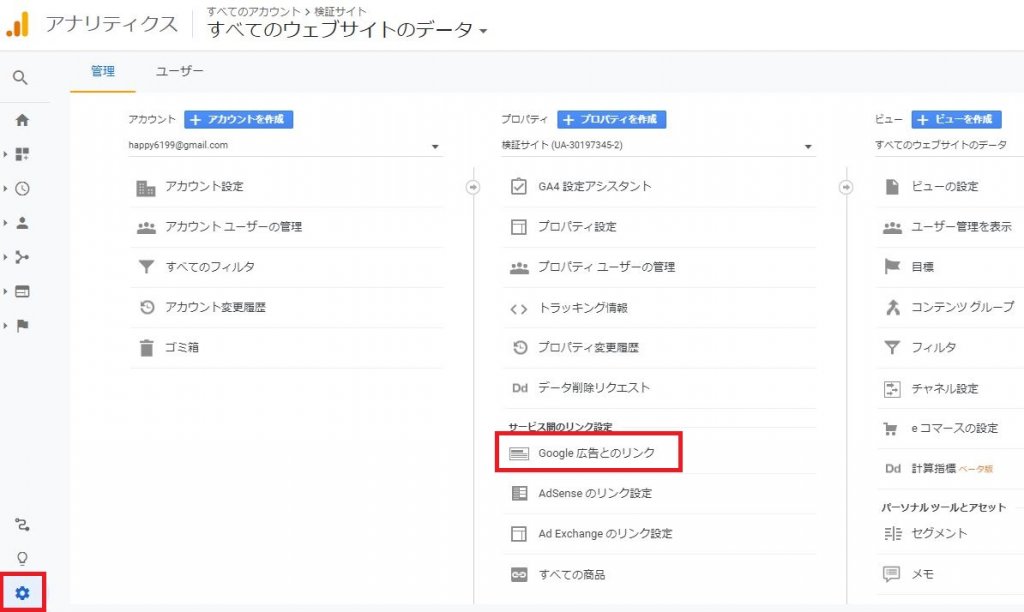
Task: Open the Discover lightbulb icon
Action: pos(22,558)
